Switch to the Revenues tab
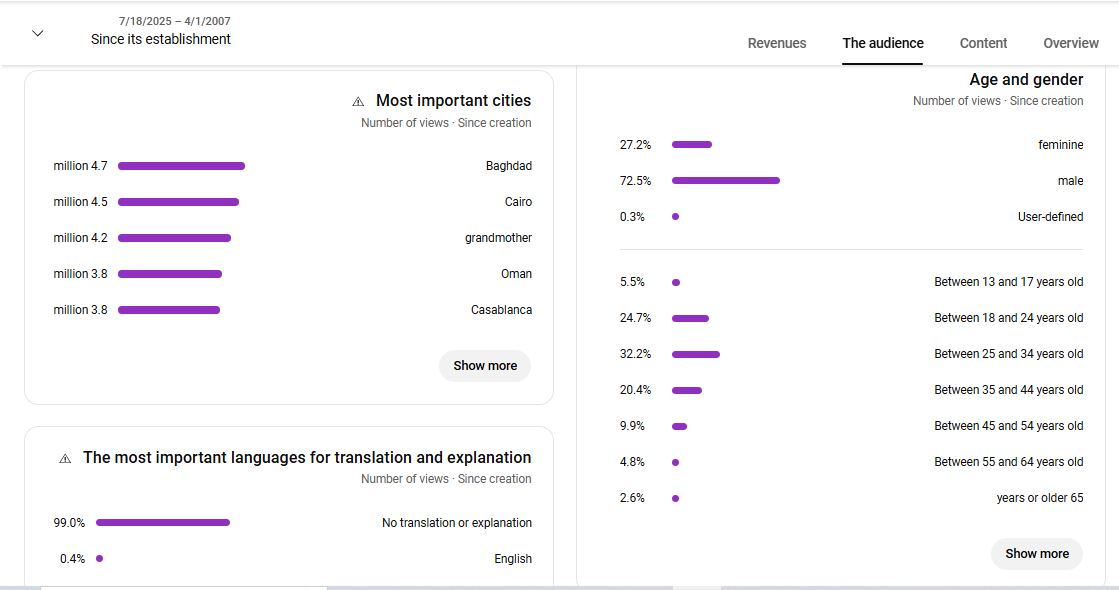Viewport: 1119px width, 590px height. click(777, 43)
